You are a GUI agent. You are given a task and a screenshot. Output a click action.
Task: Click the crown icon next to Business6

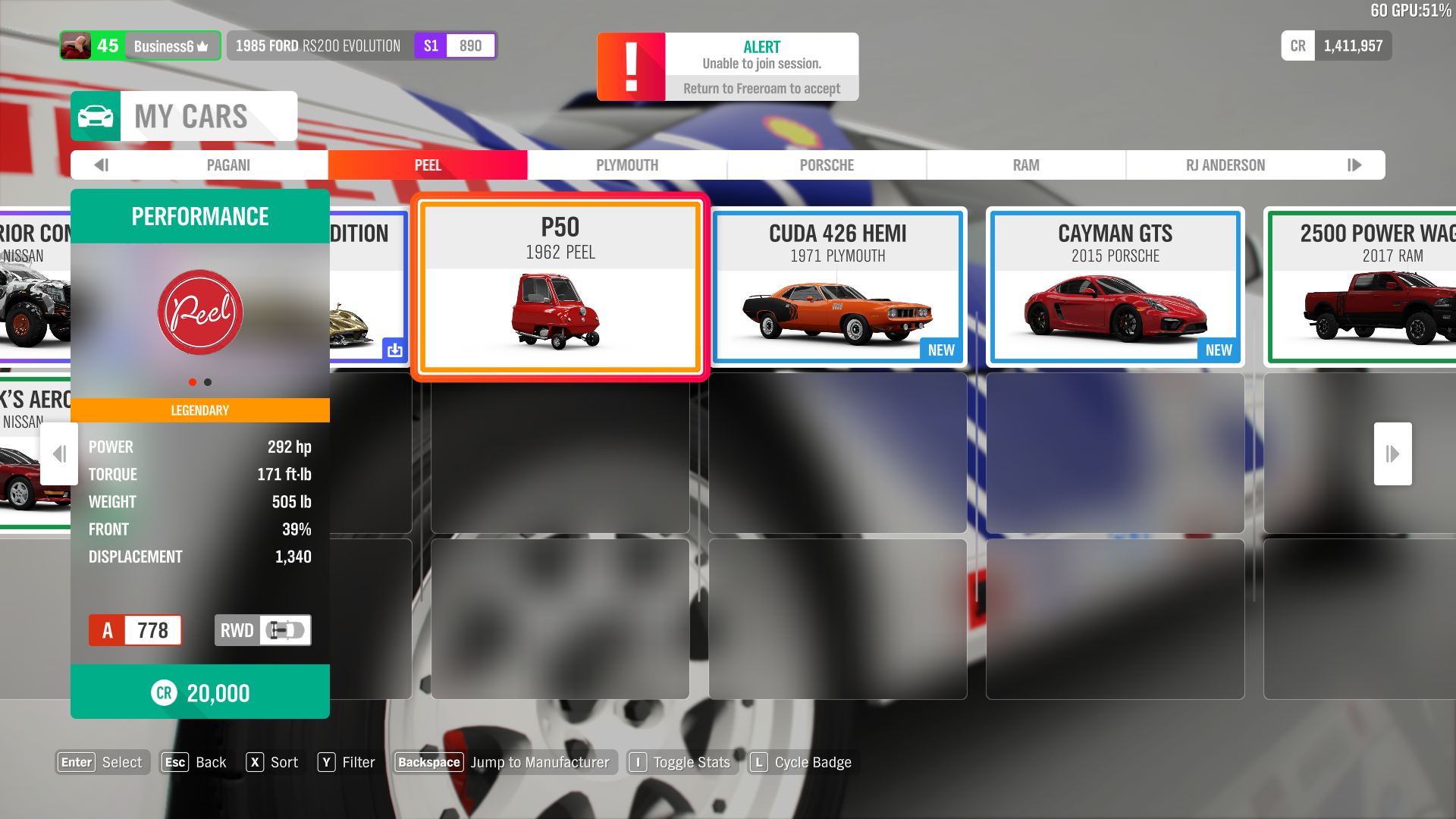(x=202, y=46)
